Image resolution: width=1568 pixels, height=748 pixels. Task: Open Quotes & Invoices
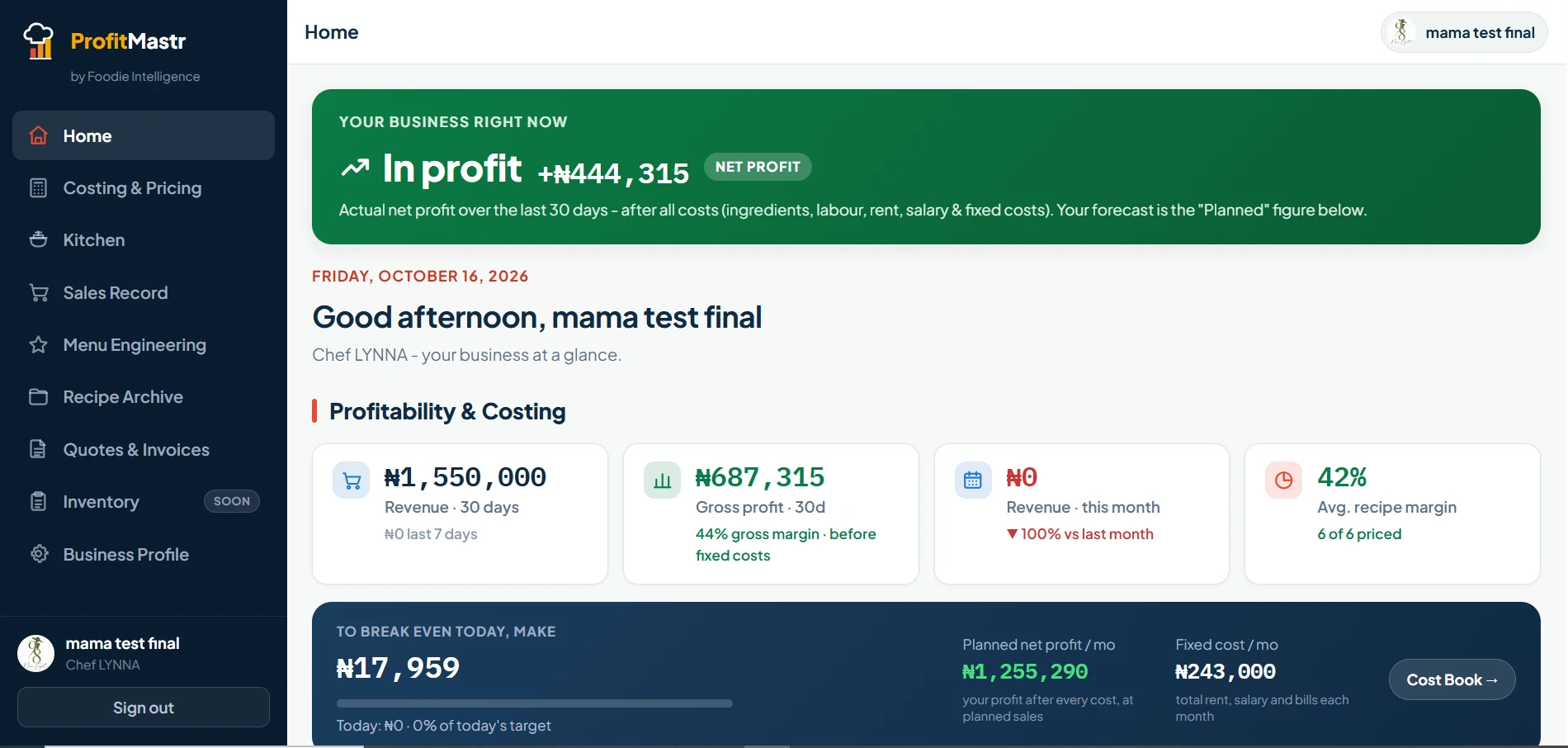click(x=144, y=449)
